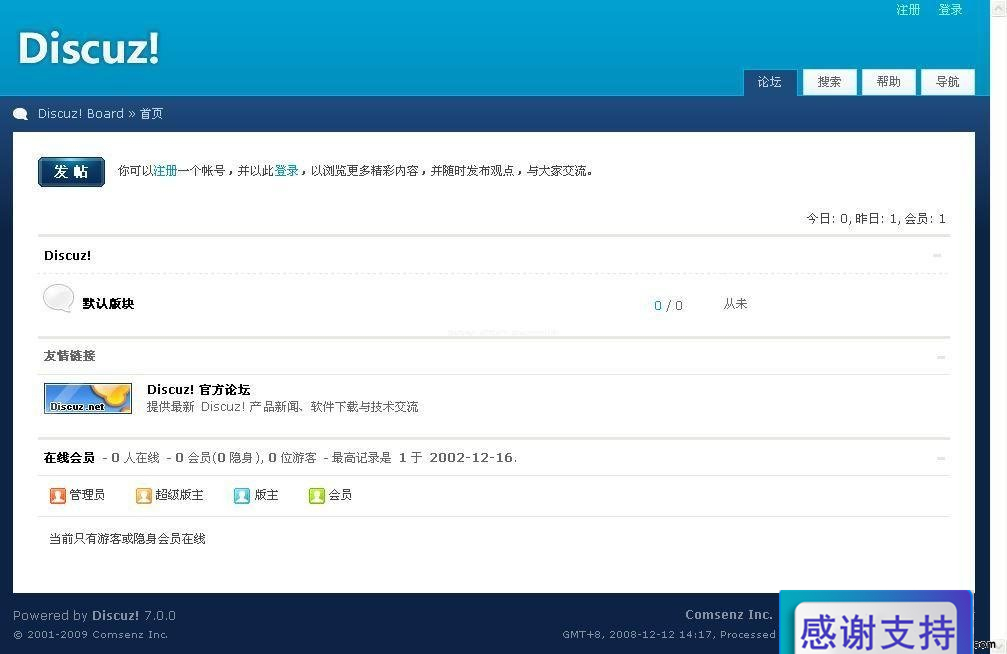
Task: Click the 0 / 0 post count
Action: [x=668, y=306]
